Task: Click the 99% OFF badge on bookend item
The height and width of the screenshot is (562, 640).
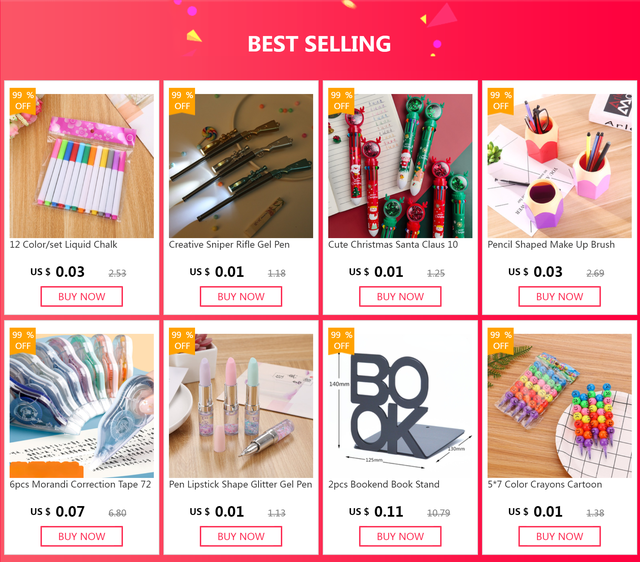Action: pos(341,341)
